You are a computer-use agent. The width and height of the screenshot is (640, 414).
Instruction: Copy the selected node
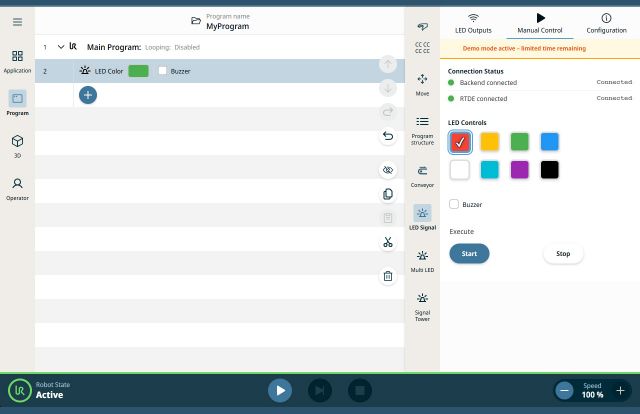[x=388, y=194]
